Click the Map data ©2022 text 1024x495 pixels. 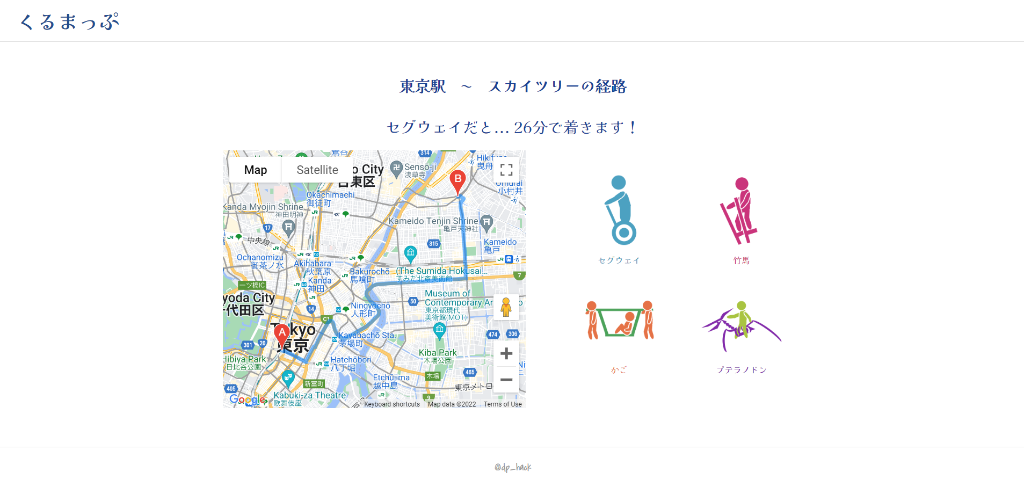(x=452, y=404)
